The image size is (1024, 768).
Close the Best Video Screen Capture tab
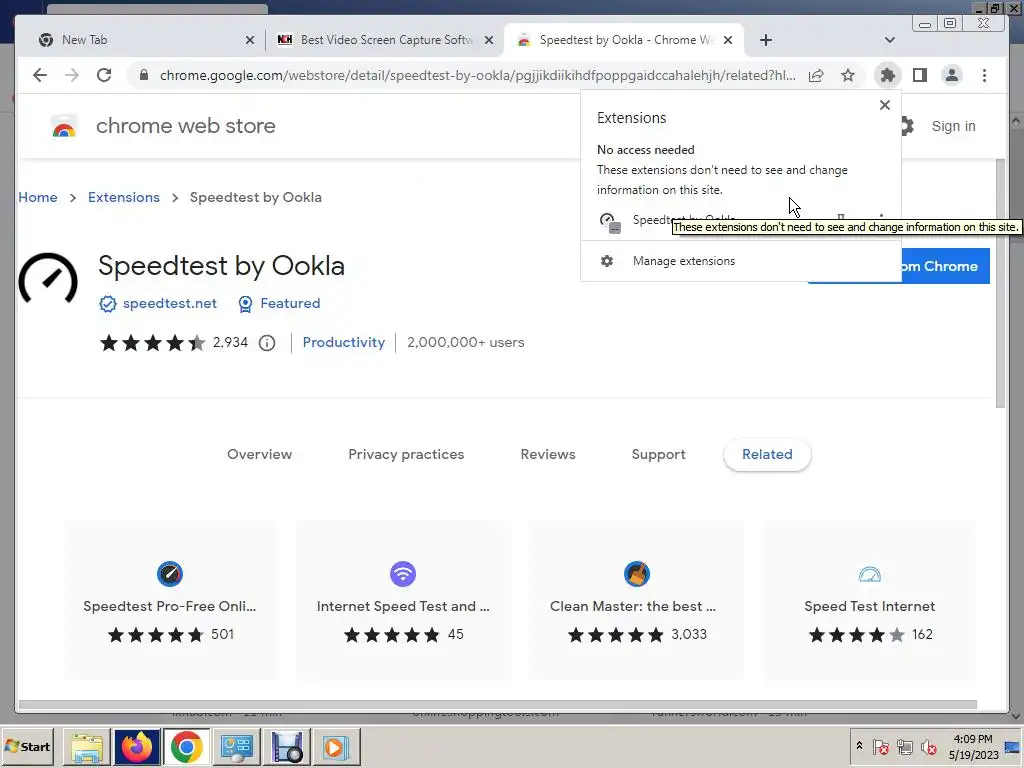pyautogui.click(x=488, y=40)
